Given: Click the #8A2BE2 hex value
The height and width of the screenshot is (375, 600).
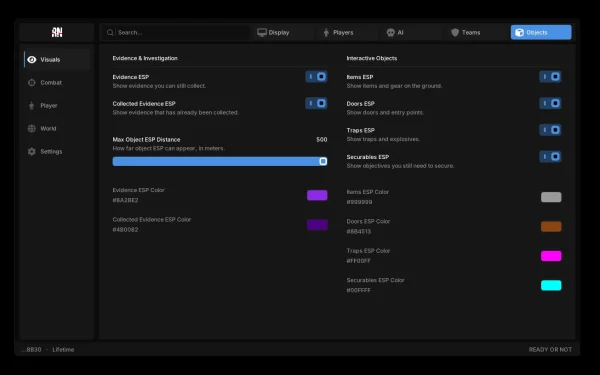Looking at the screenshot, I should pyautogui.click(x=126, y=200).
